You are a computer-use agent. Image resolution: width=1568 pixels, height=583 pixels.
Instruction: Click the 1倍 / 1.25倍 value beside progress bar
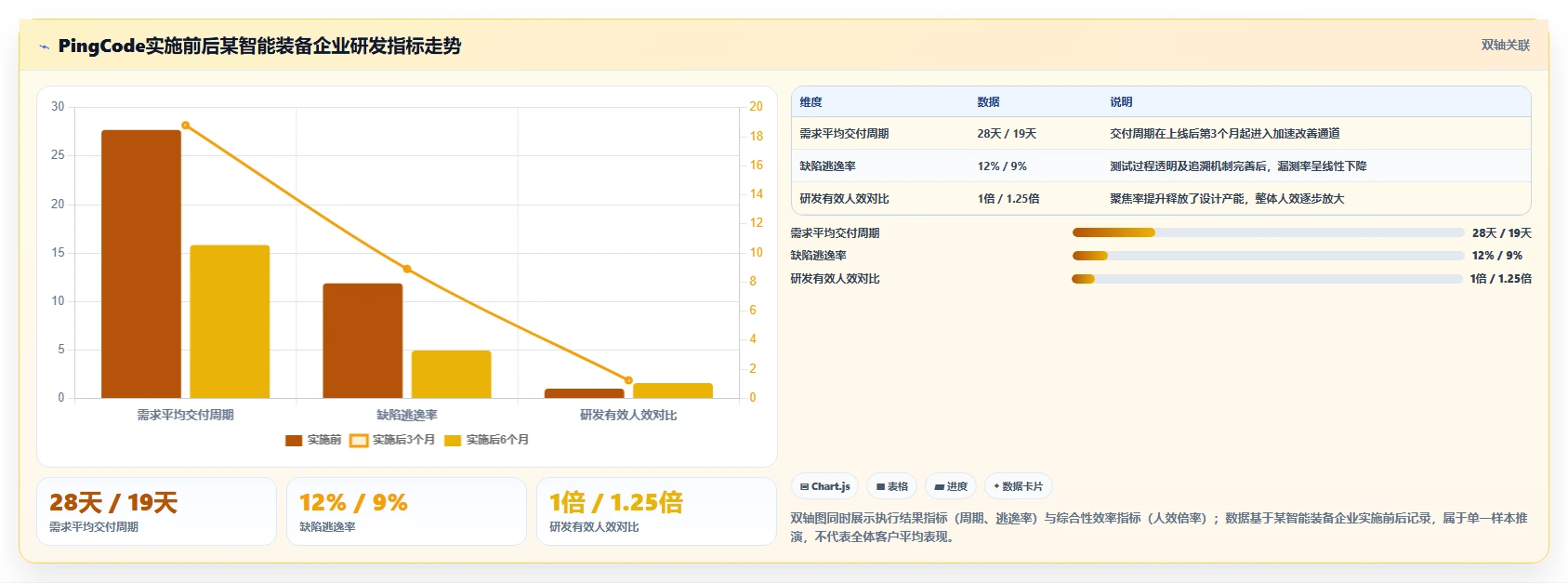click(x=1500, y=279)
